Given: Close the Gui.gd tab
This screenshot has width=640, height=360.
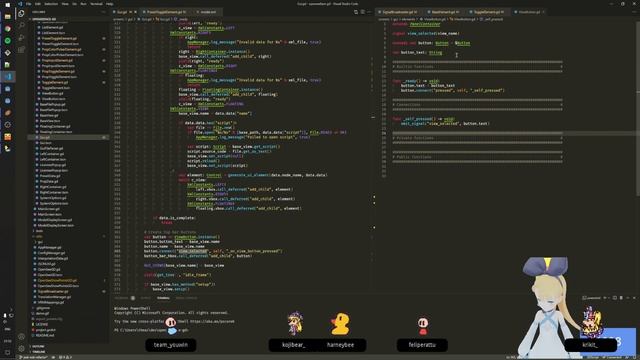Looking at the screenshot, I should click(136, 12).
